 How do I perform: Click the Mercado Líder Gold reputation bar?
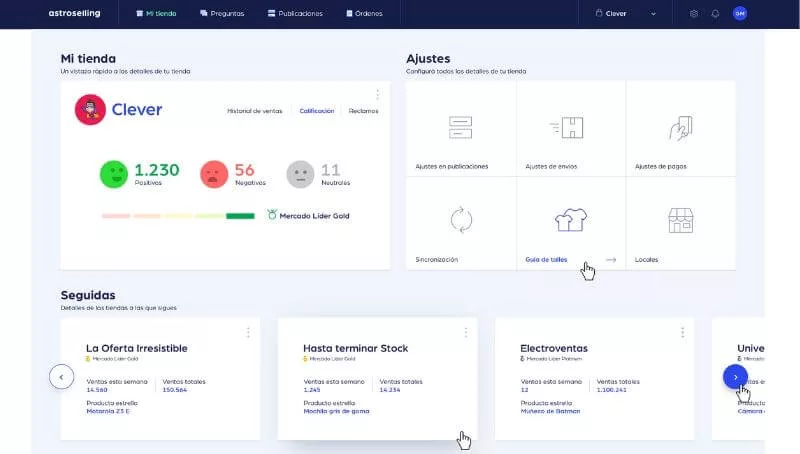tap(178, 215)
